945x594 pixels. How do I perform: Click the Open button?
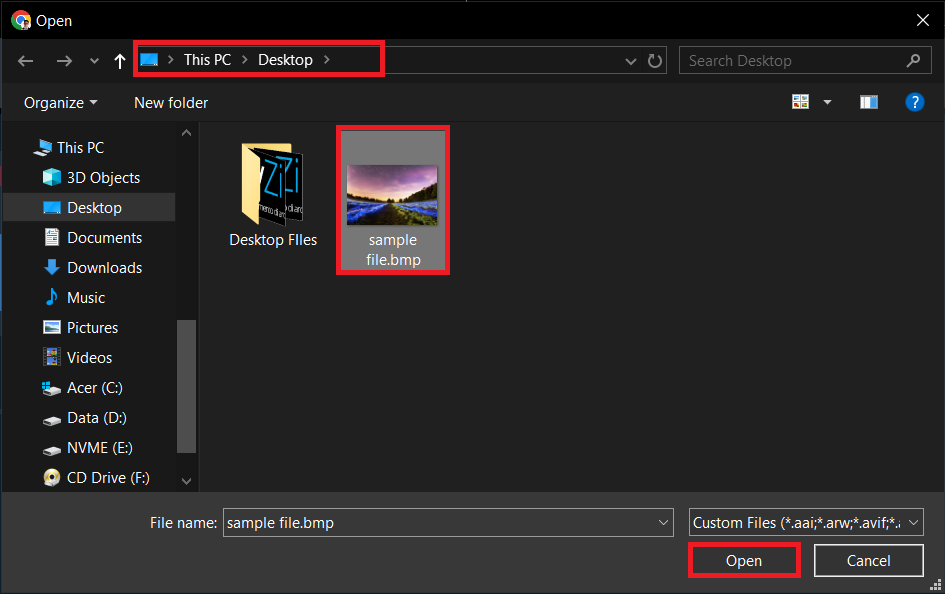click(743, 560)
